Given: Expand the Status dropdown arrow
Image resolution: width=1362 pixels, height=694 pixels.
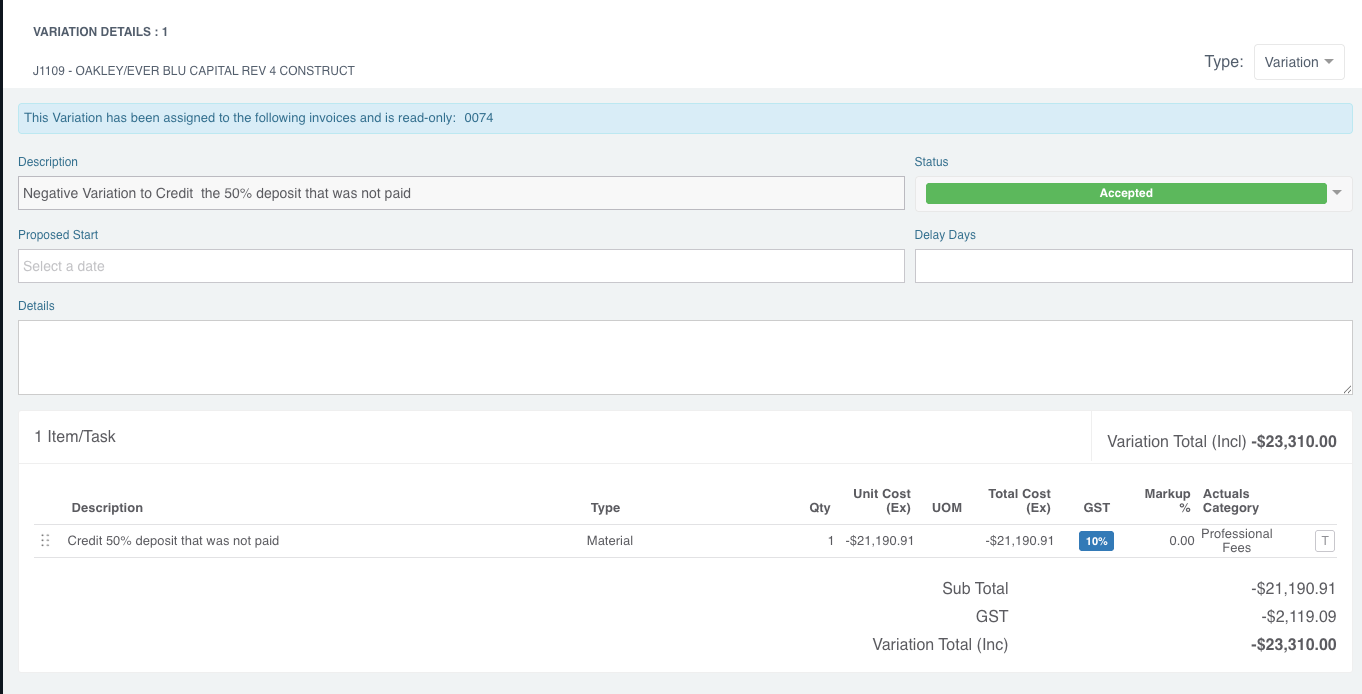Looking at the screenshot, I should pos(1337,193).
